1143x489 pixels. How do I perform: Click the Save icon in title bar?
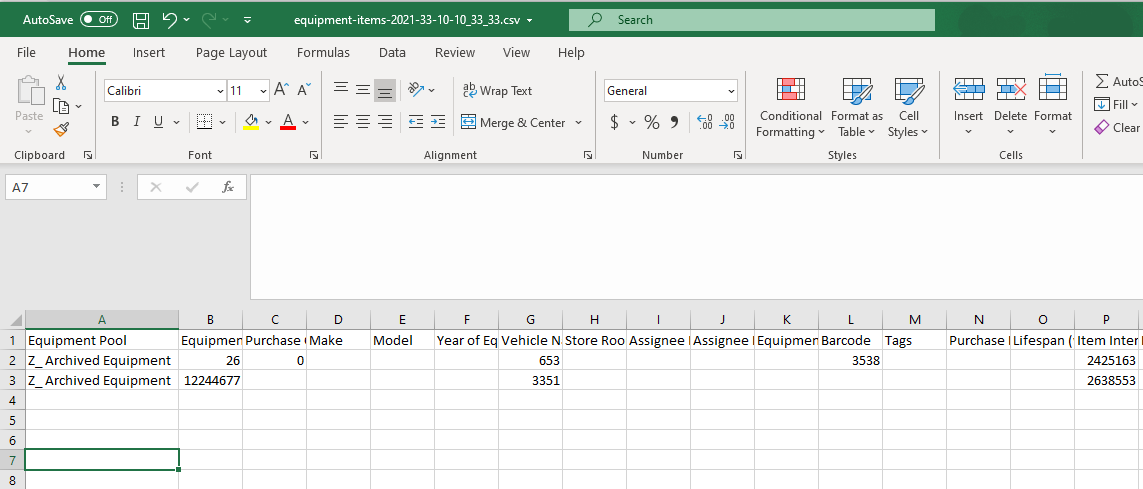tap(141, 20)
